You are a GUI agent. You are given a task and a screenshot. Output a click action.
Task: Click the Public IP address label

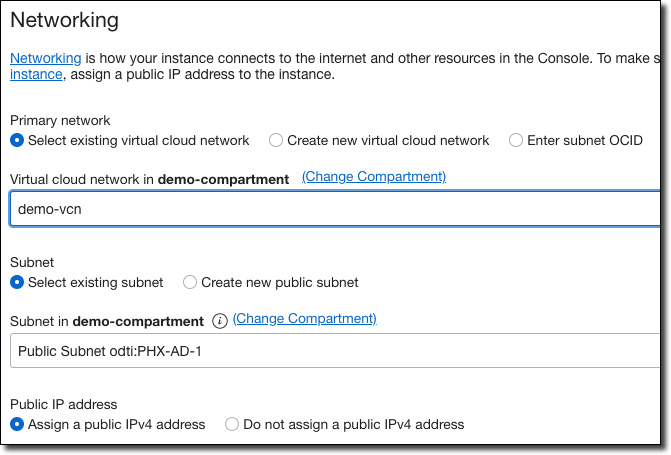pos(63,405)
